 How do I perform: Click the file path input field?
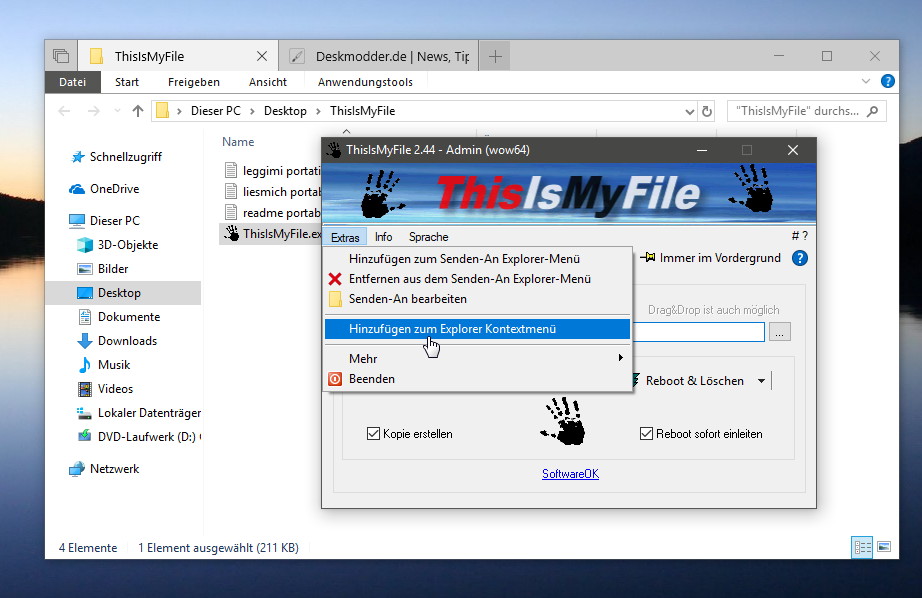698,332
